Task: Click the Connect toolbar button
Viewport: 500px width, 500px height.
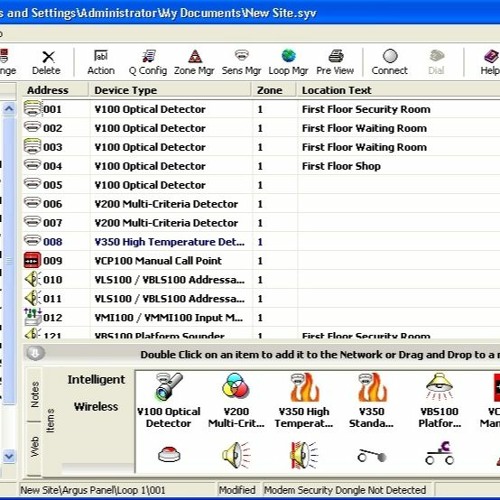Action: (x=390, y=63)
